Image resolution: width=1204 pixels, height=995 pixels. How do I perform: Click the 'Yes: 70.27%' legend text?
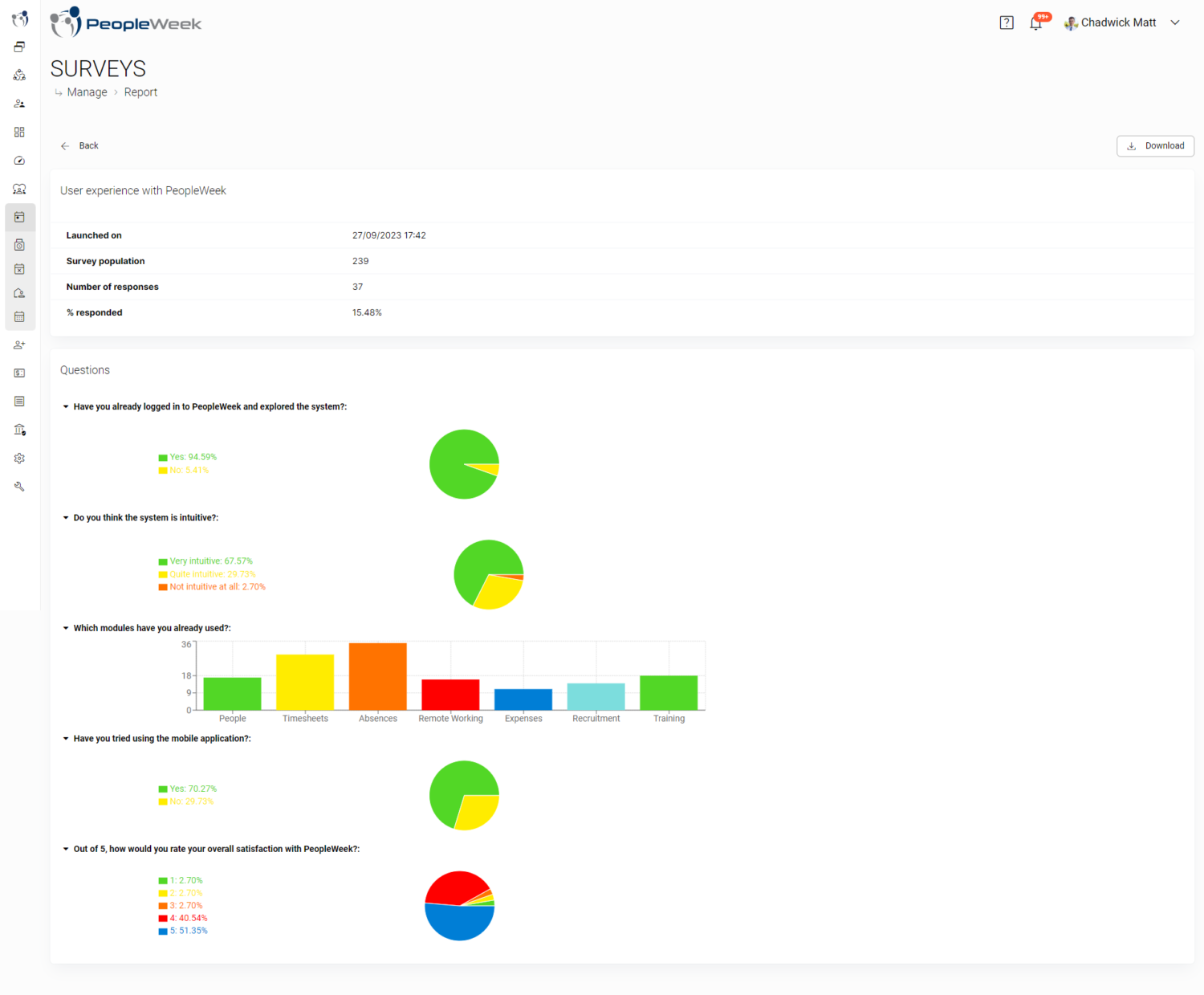(193, 789)
